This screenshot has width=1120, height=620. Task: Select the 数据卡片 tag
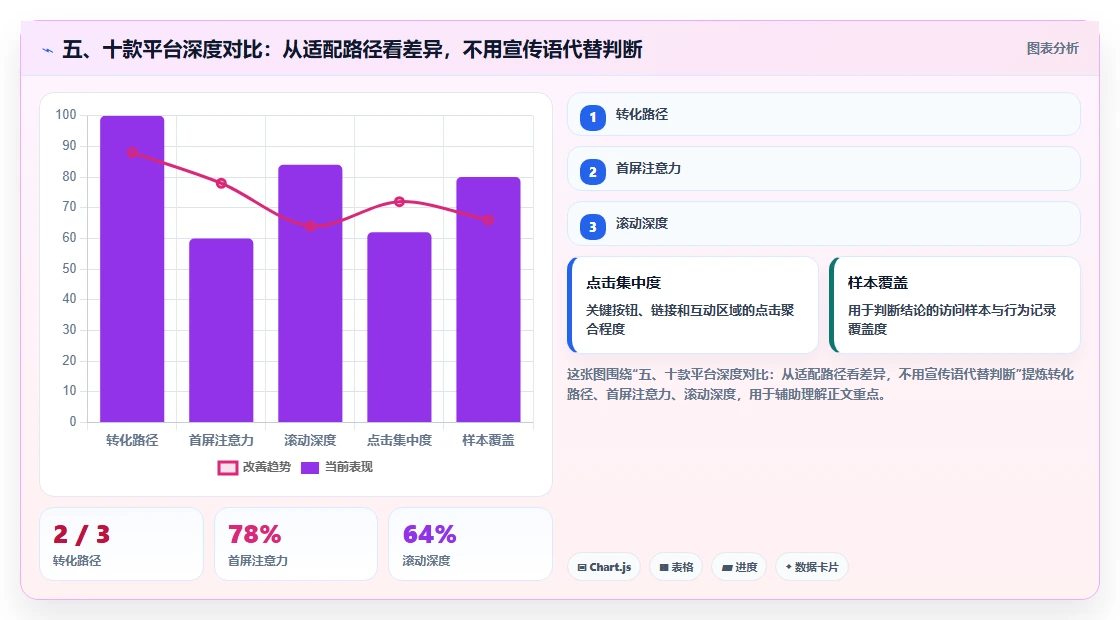click(811, 567)
